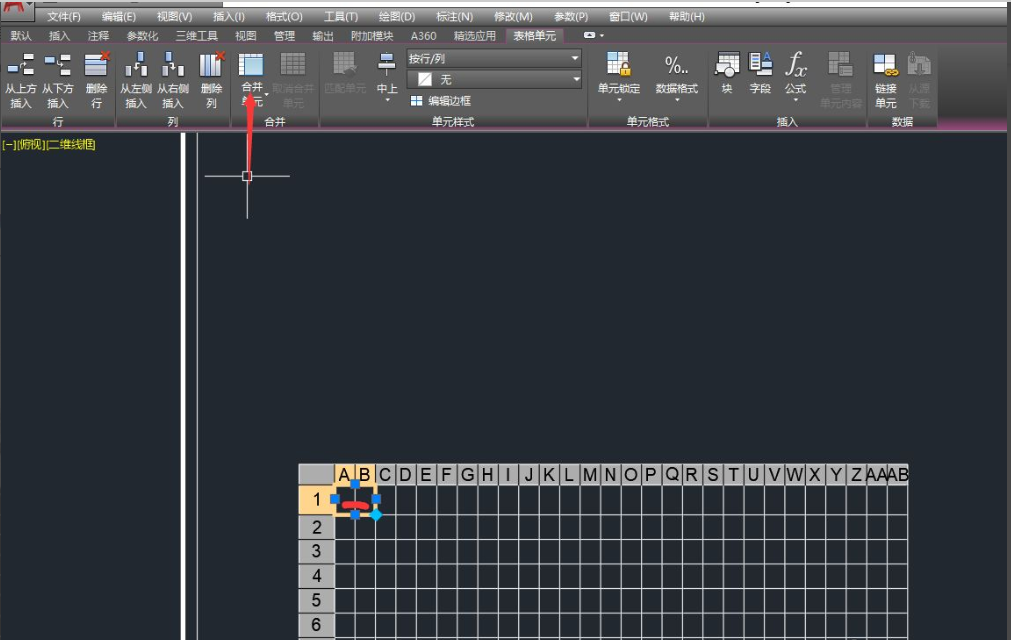Switch to the 管理 ribbon tab
This screenshot has width=1011, height=640.
(x=284, y=36)
